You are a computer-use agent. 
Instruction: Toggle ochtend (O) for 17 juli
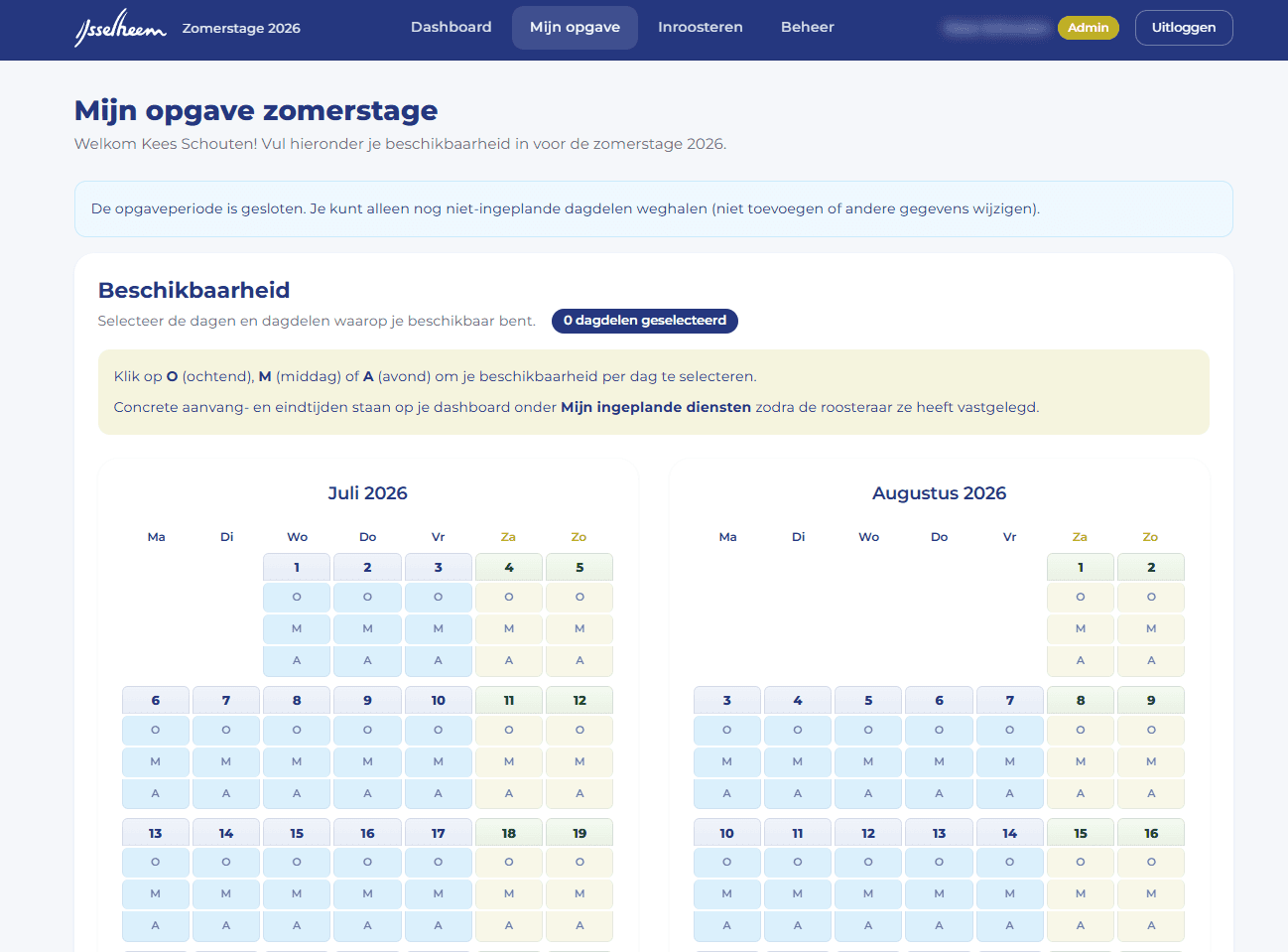438,862
